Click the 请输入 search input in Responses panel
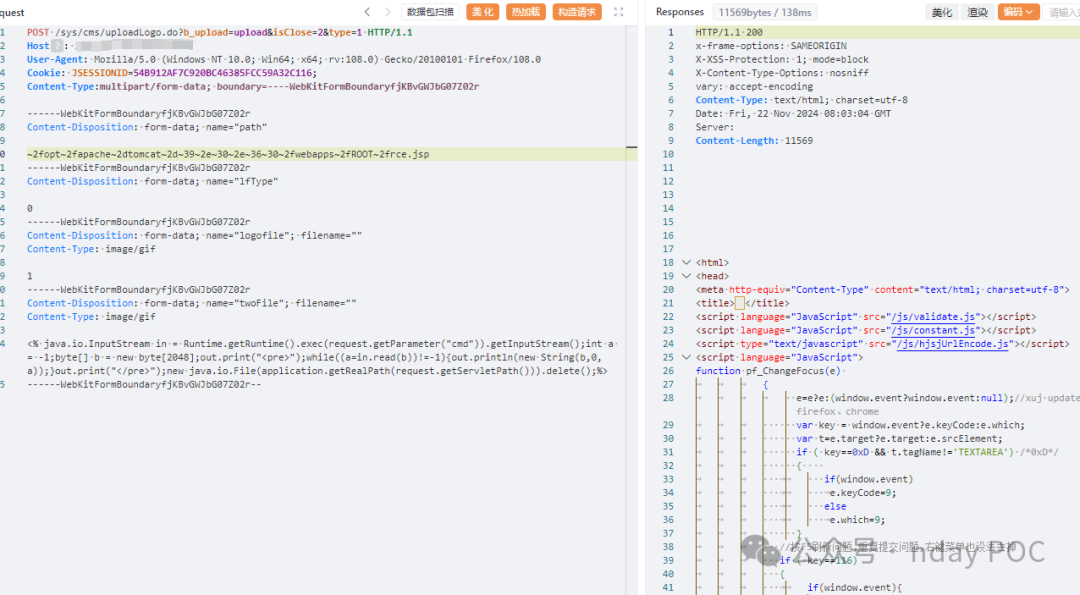This screenshot has width=1080, height=595. [1063, 12]
